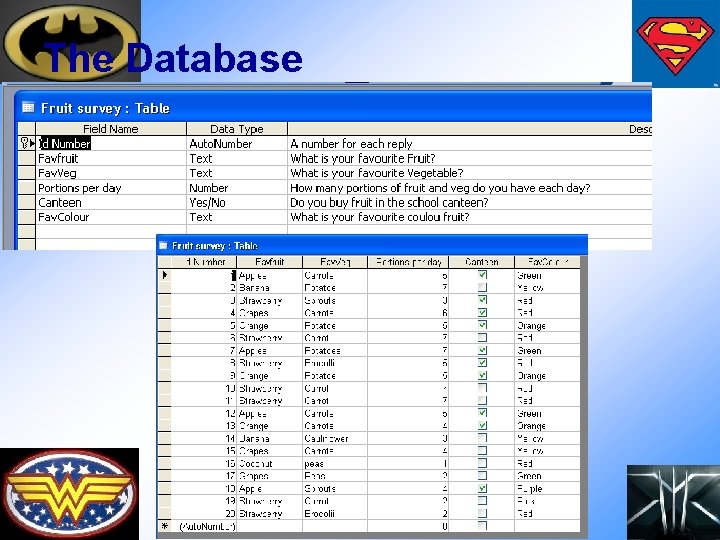
Task: Tick the Canteen checkbox for record 2 Banana
Action: coord(482,287)
